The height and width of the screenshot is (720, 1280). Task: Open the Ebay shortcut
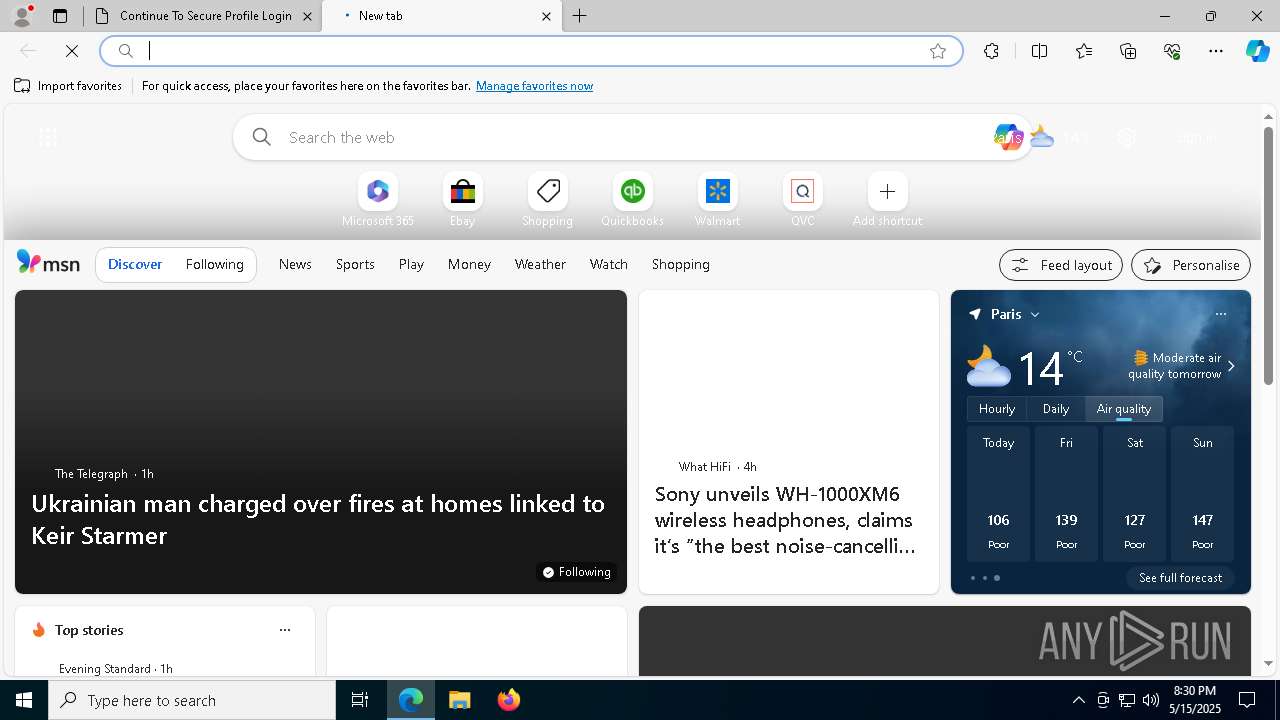coord(463,200)
